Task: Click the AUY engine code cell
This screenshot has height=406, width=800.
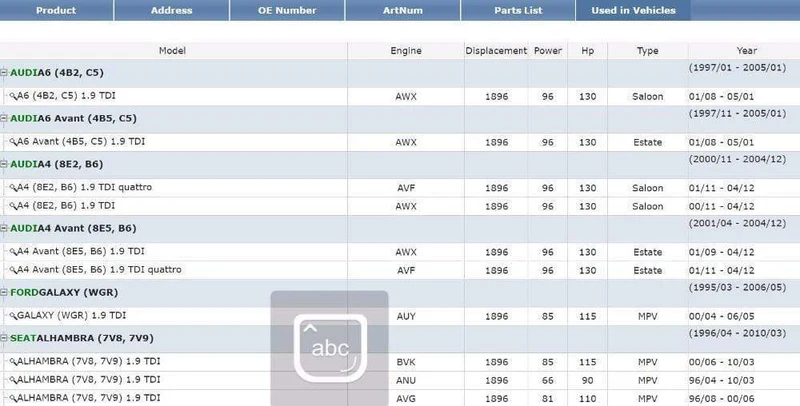Action: (x=406, y=316)
